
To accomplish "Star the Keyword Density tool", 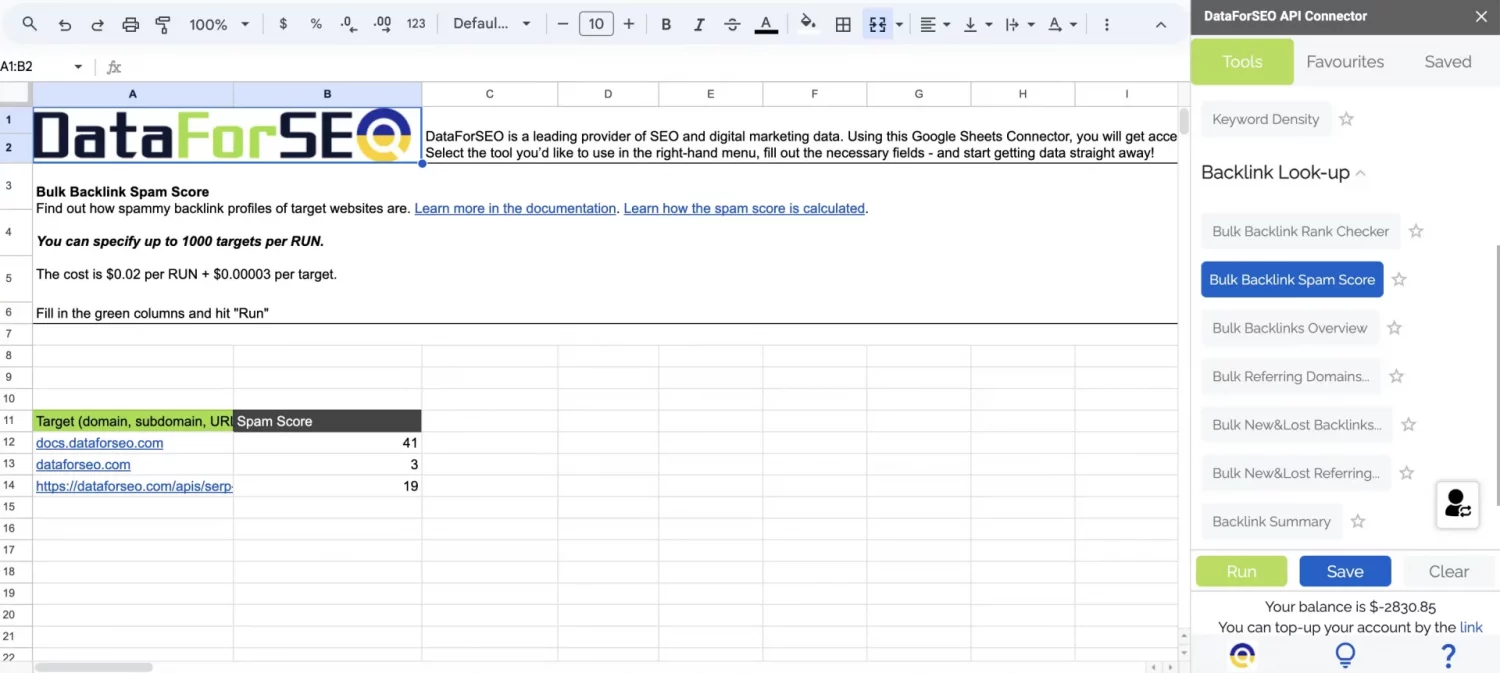I will coord(1346,119).
